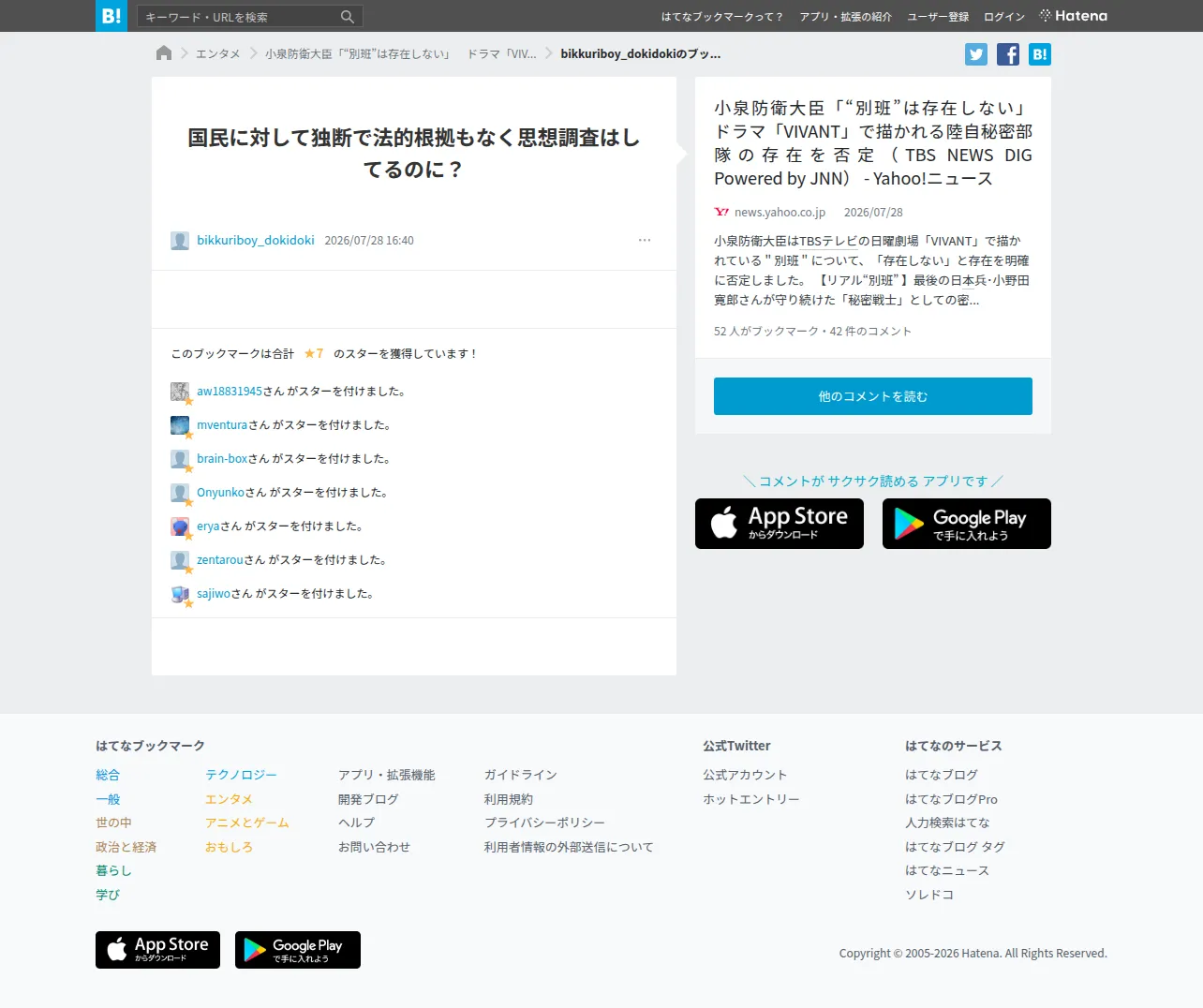
Task: Open the テクノロジー footer category link
Action: 242,775
